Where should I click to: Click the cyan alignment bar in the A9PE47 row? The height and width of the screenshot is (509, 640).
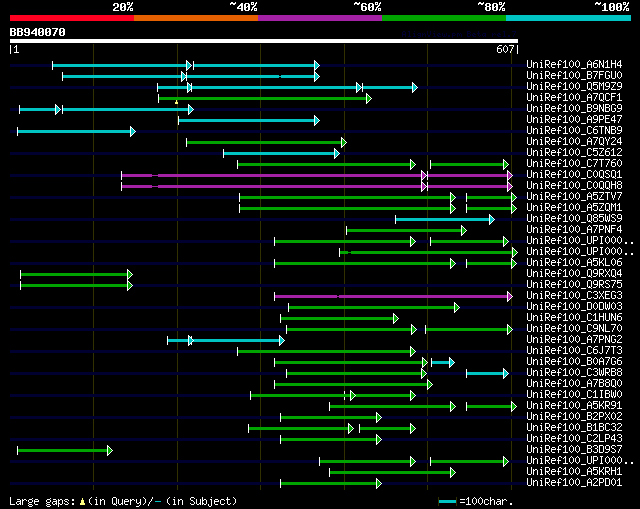tap(249, 120)
